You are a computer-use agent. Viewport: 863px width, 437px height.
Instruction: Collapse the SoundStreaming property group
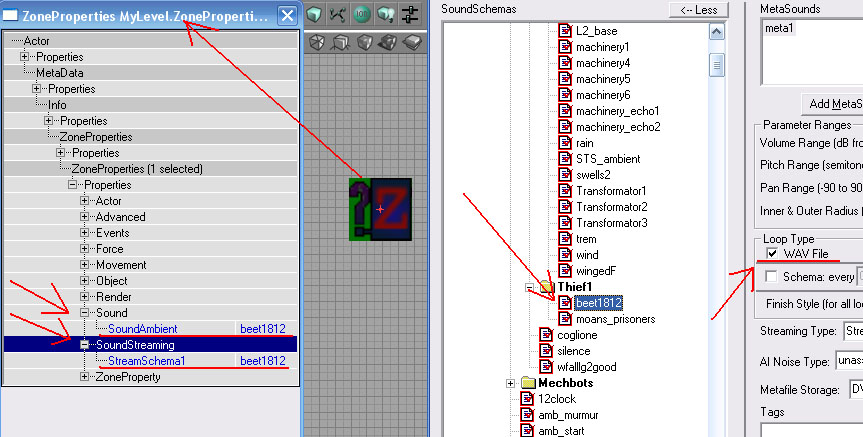[85, 345]
